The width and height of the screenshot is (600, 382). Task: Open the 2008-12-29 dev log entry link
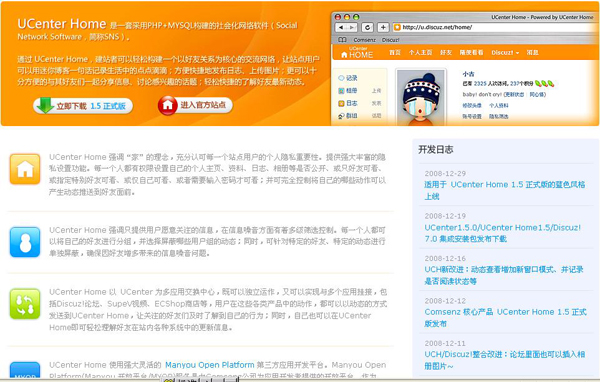[505, 190]
